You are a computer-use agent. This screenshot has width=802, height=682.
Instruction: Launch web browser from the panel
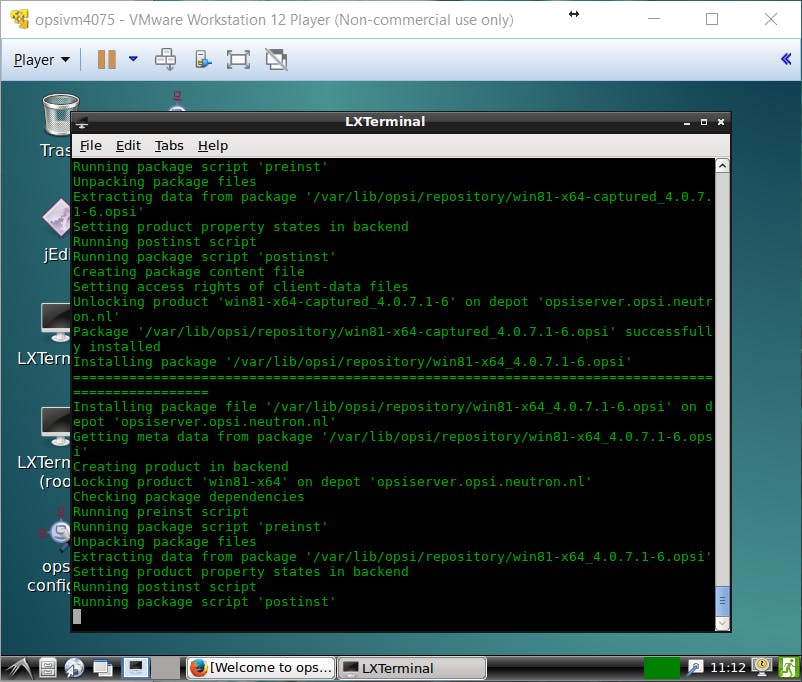pyautogui.click(x=75, y=668)
